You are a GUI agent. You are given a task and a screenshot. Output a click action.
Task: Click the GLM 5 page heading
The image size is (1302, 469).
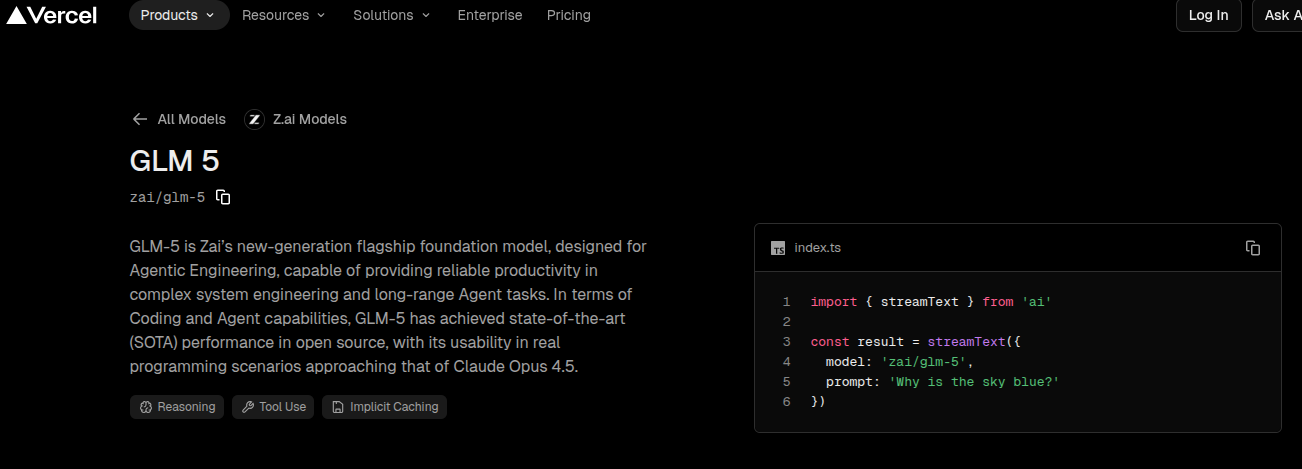point(175,161)
